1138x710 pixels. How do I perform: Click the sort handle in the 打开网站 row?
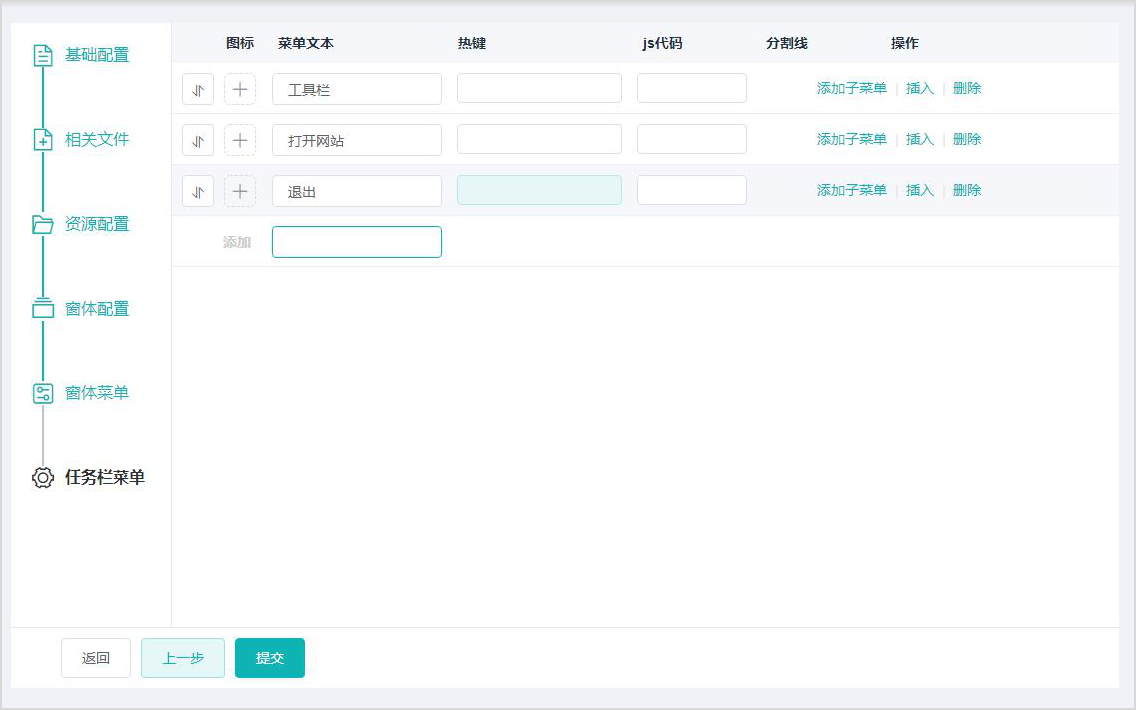pos(198,140)
